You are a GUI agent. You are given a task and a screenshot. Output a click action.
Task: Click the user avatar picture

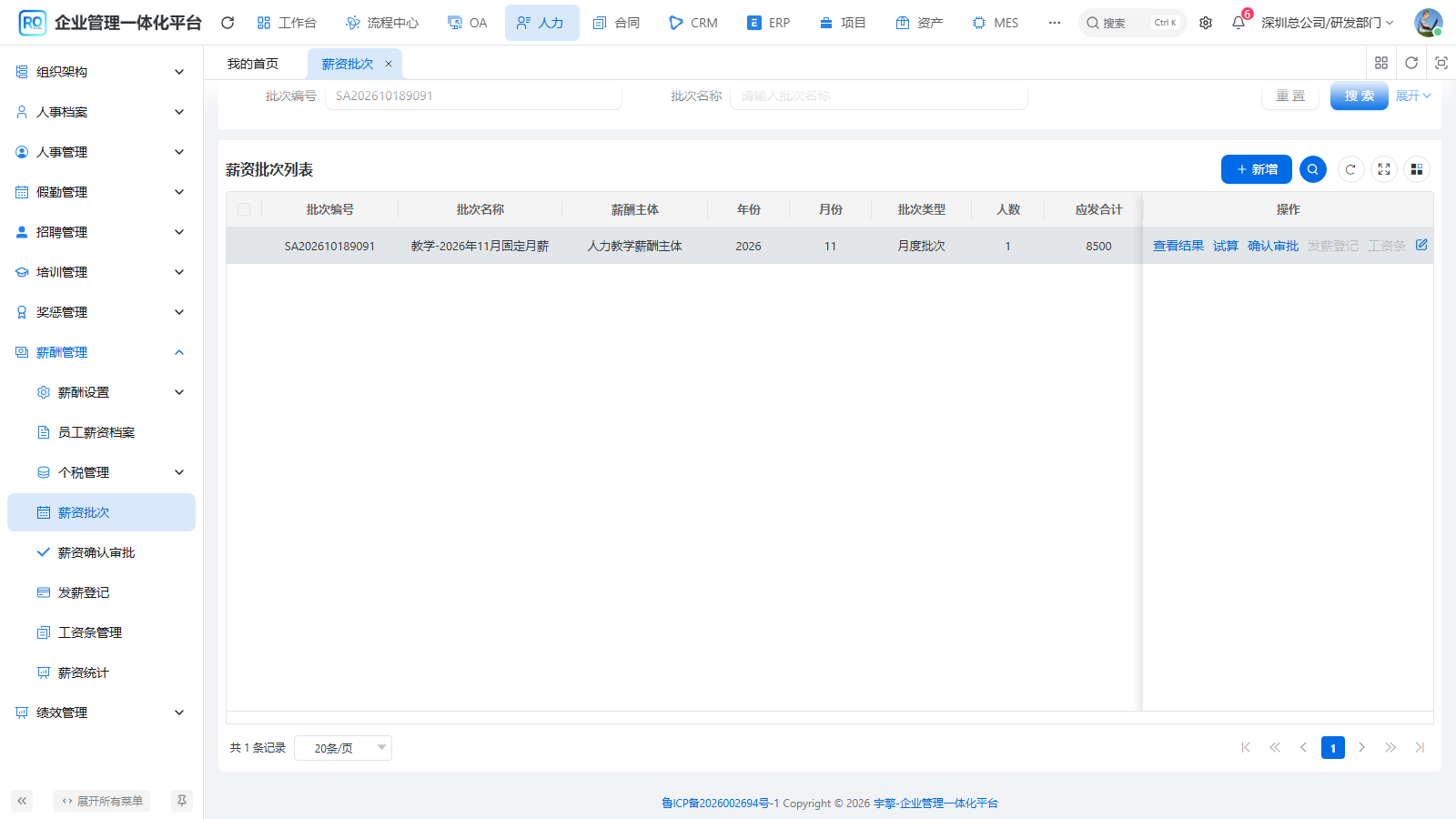(x=1429, y=23)
